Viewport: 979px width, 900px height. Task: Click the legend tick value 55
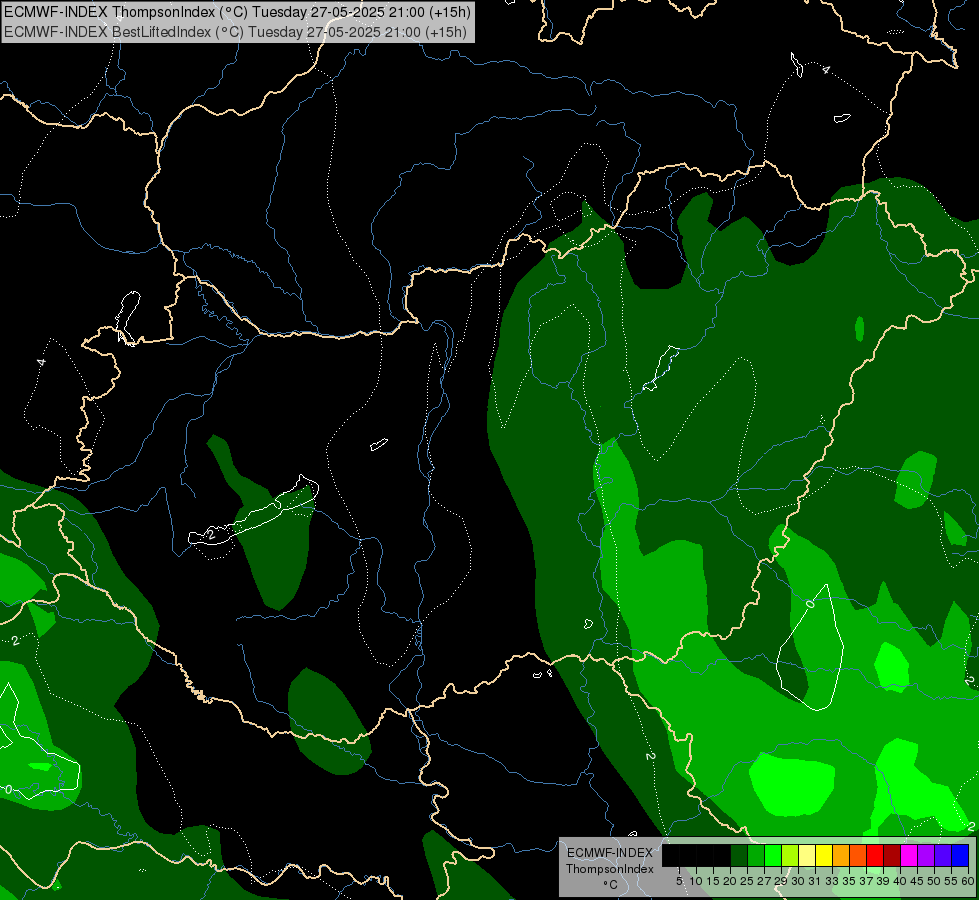951,881
